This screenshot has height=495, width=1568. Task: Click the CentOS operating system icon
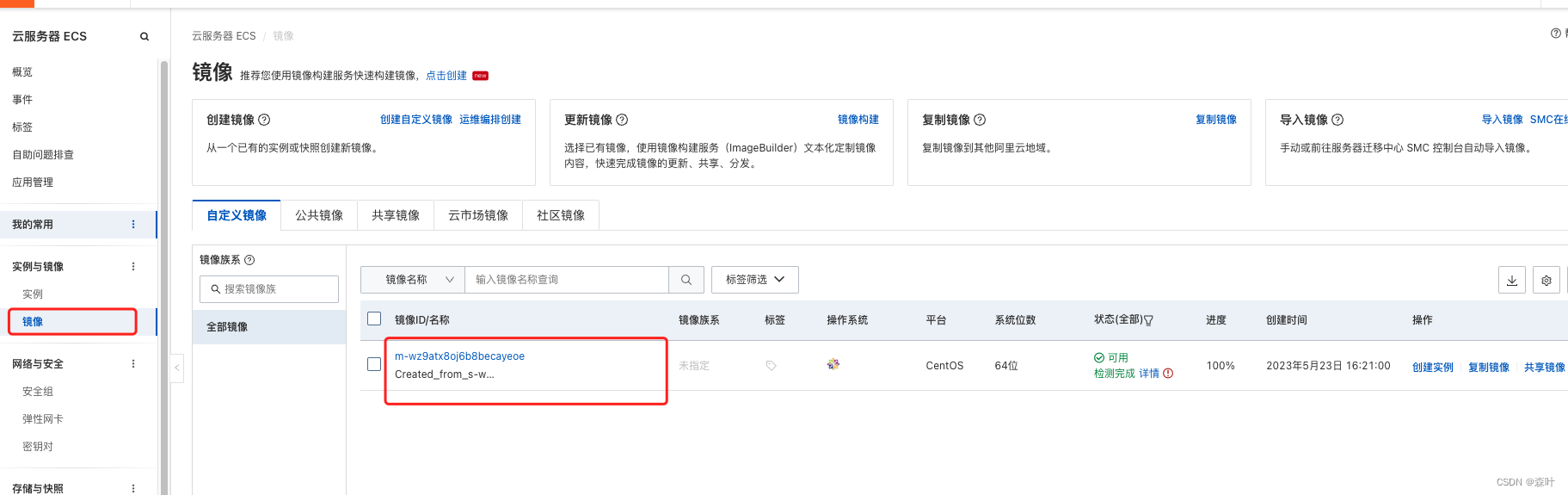[x=833, y=364]
